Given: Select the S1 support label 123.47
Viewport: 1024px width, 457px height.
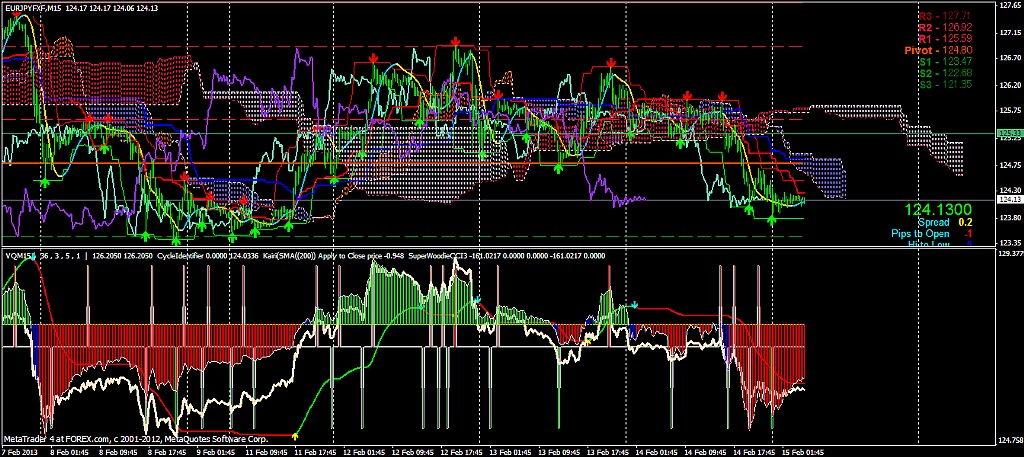Looking at the screenshot, I should point(946,61).
